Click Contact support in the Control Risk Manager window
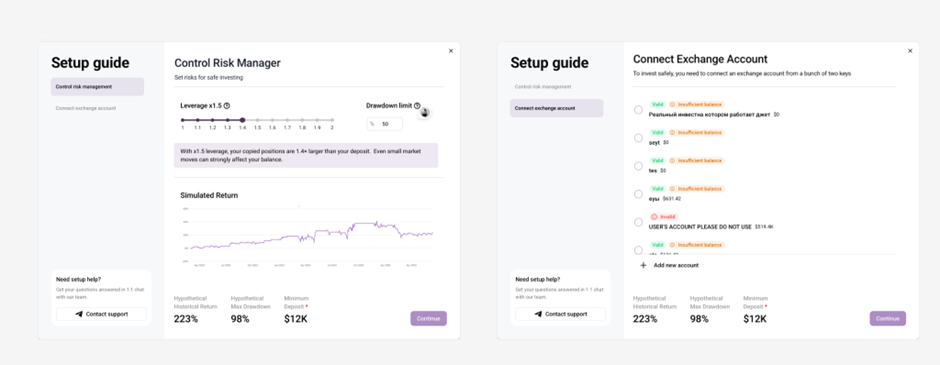Image resolution: width=940 pixels, height=365 pixels. (x=101, y=314)
